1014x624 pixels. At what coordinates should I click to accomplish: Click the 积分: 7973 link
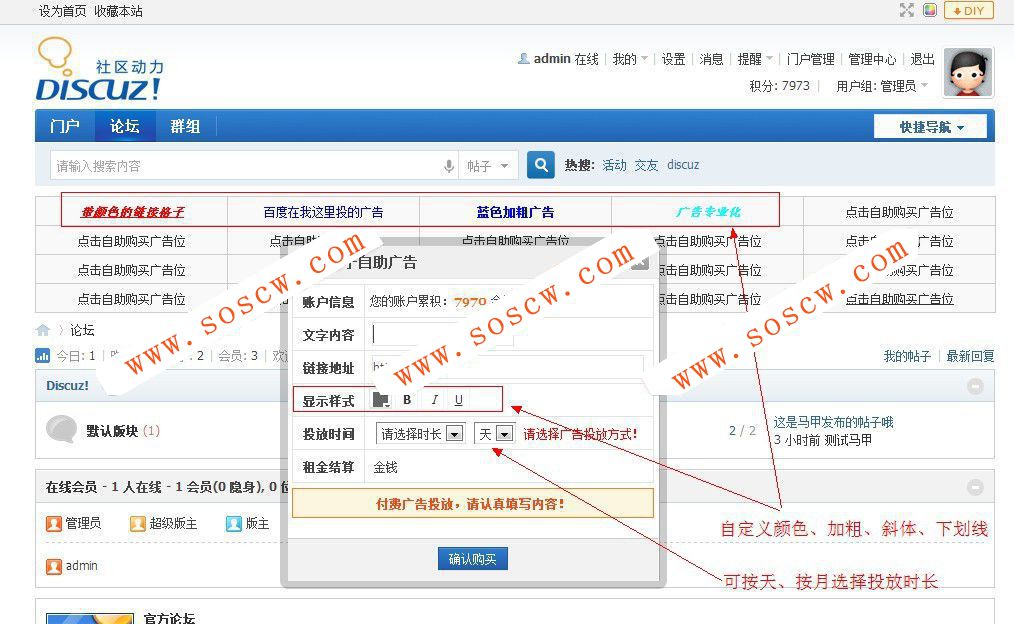[779, 86]
